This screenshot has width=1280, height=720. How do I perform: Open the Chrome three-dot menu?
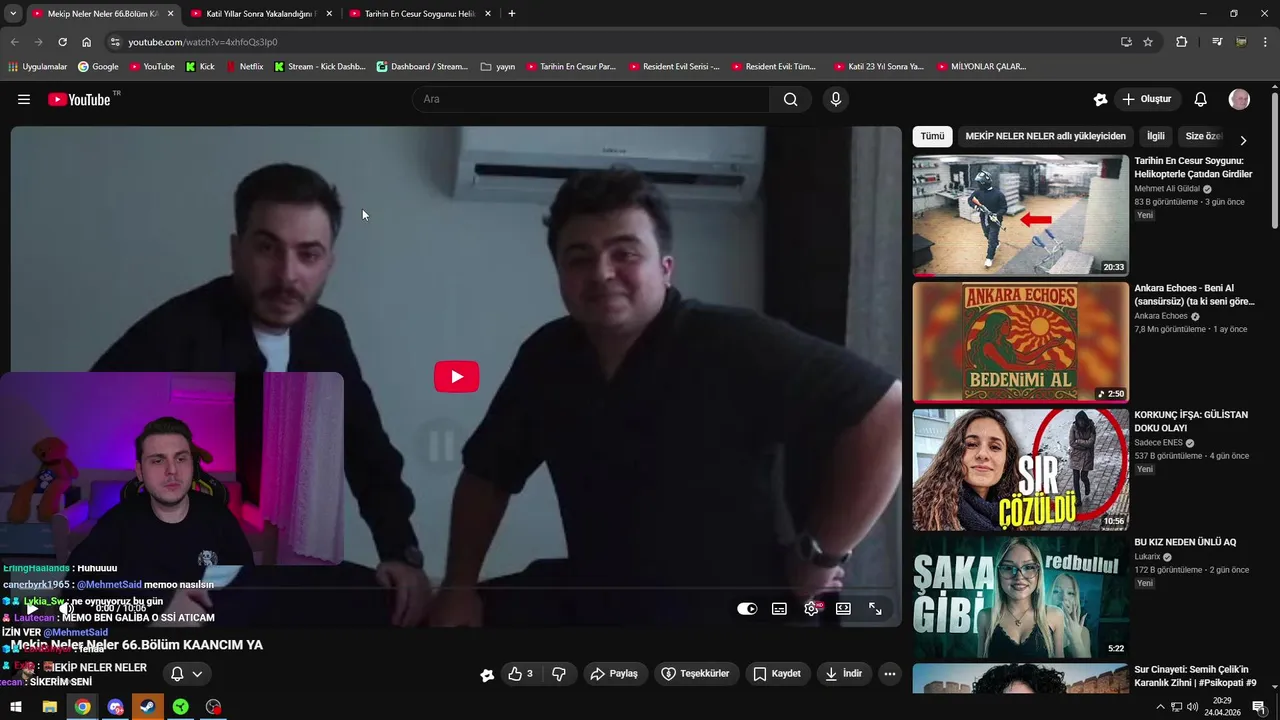(x=1265, y=42)
